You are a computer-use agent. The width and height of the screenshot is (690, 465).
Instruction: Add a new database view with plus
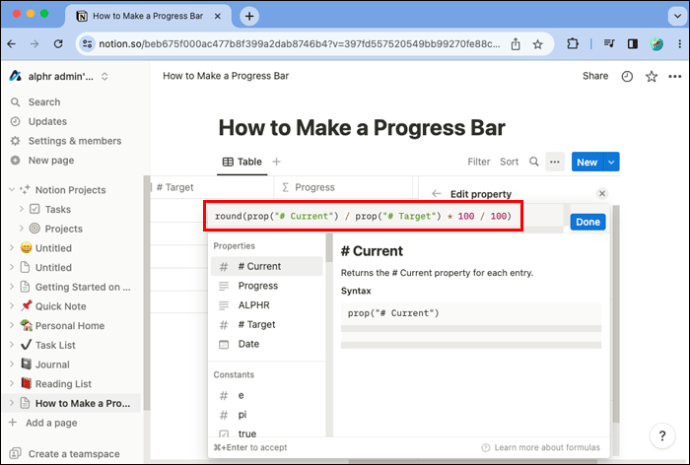point(276,162)
